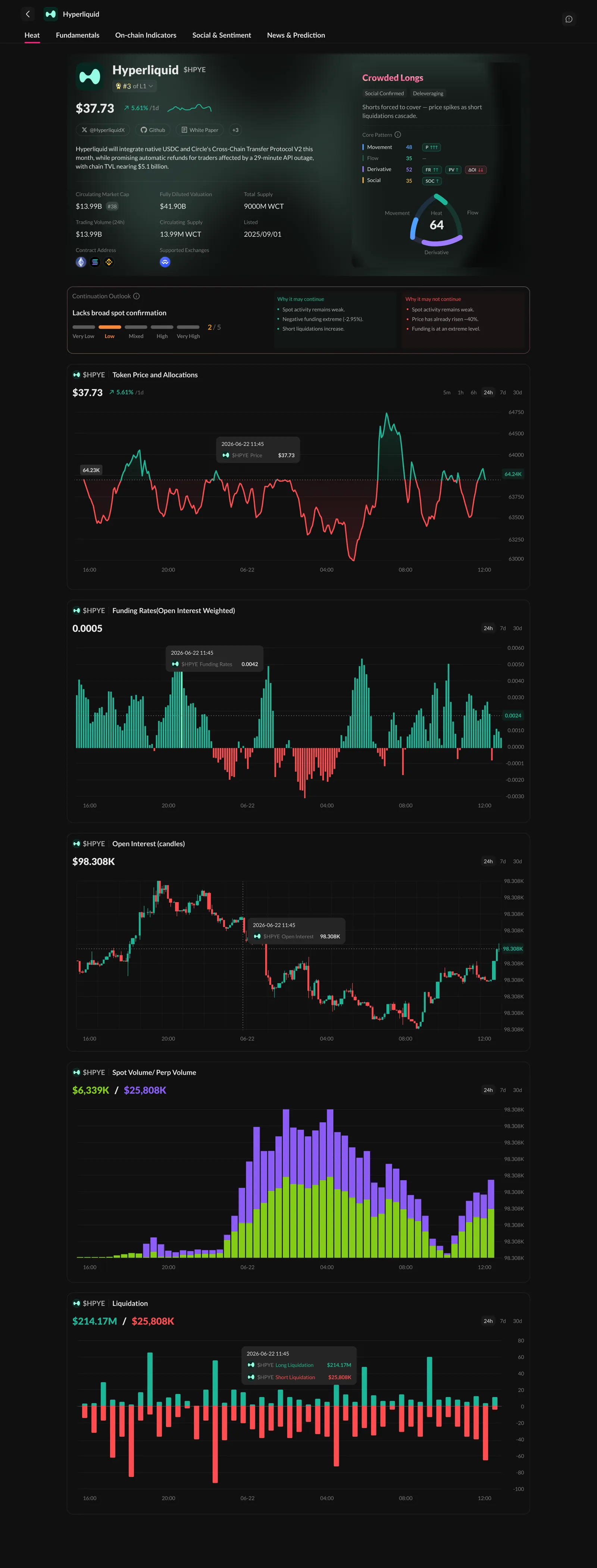597x1568 pixels.
Task: Click the PV derivative signal tag
Action: [453, 170]
